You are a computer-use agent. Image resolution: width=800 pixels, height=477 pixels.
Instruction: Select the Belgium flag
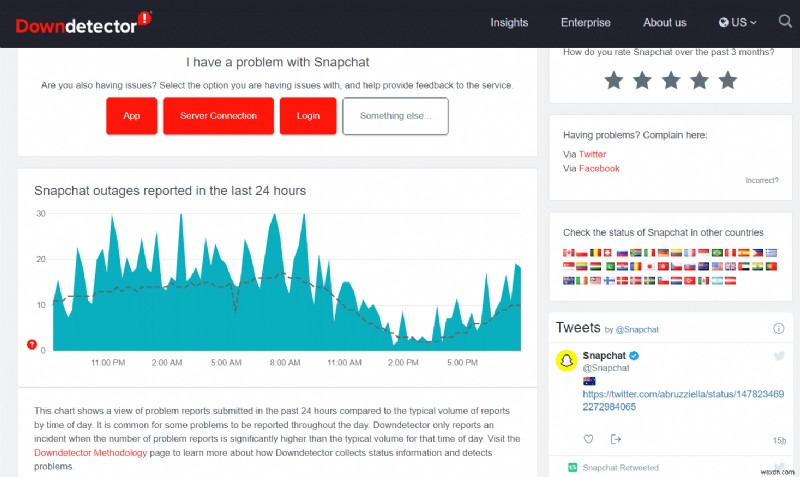pyautogui.click(x=595, y=253)
